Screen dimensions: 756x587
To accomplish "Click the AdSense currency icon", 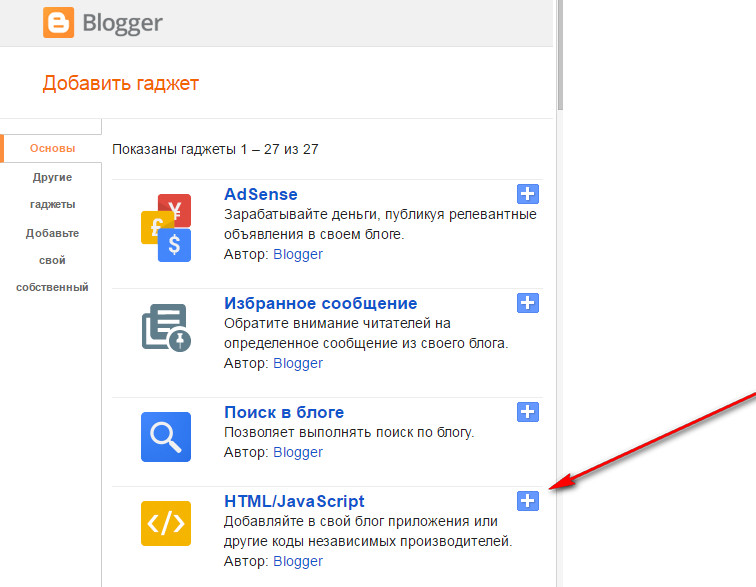I will coord(166,228).
